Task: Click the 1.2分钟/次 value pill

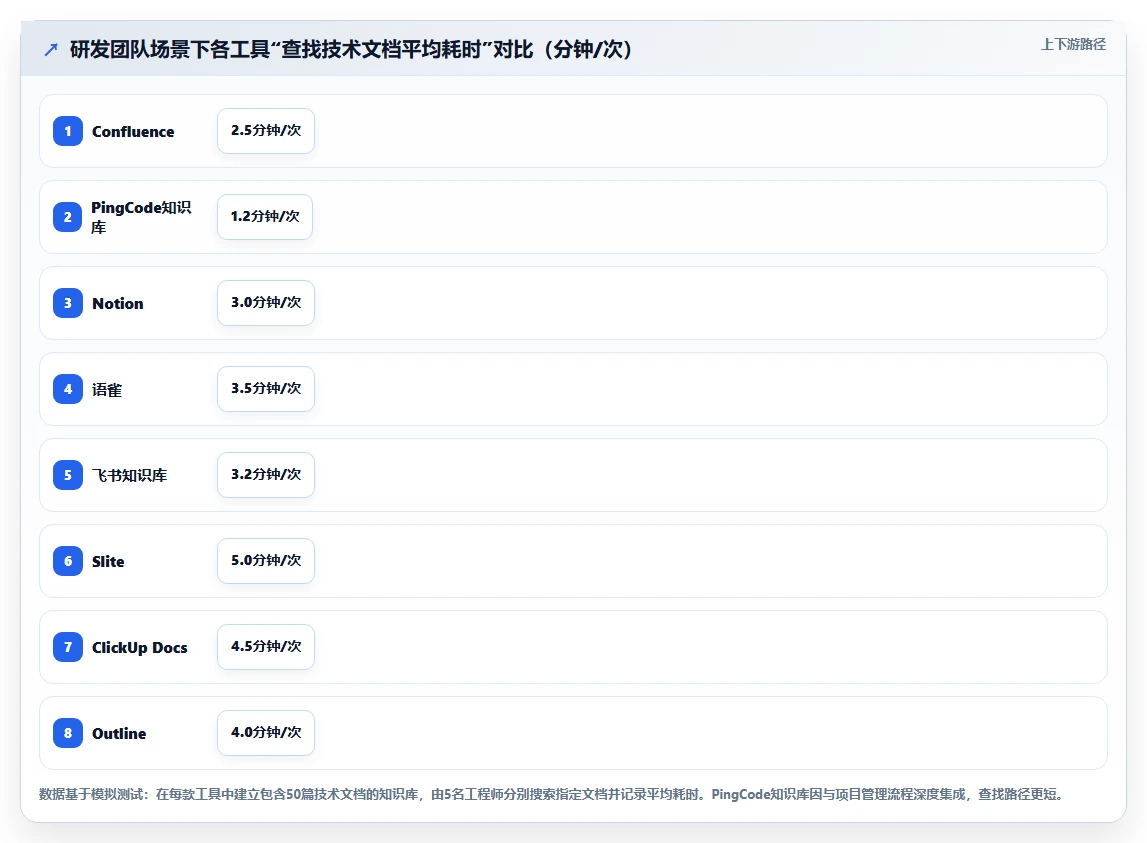Action: [265, 217]
